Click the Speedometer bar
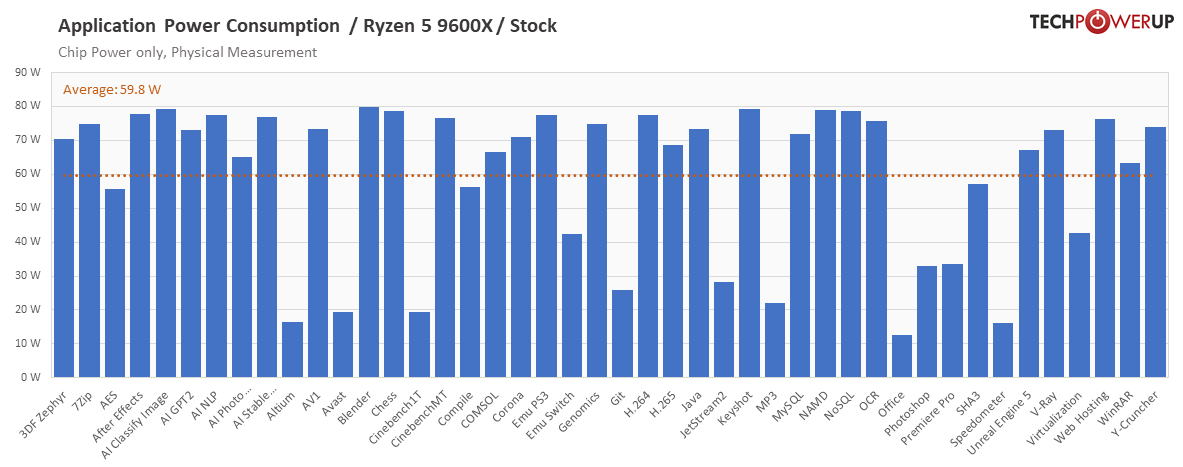 (1003, 350)
